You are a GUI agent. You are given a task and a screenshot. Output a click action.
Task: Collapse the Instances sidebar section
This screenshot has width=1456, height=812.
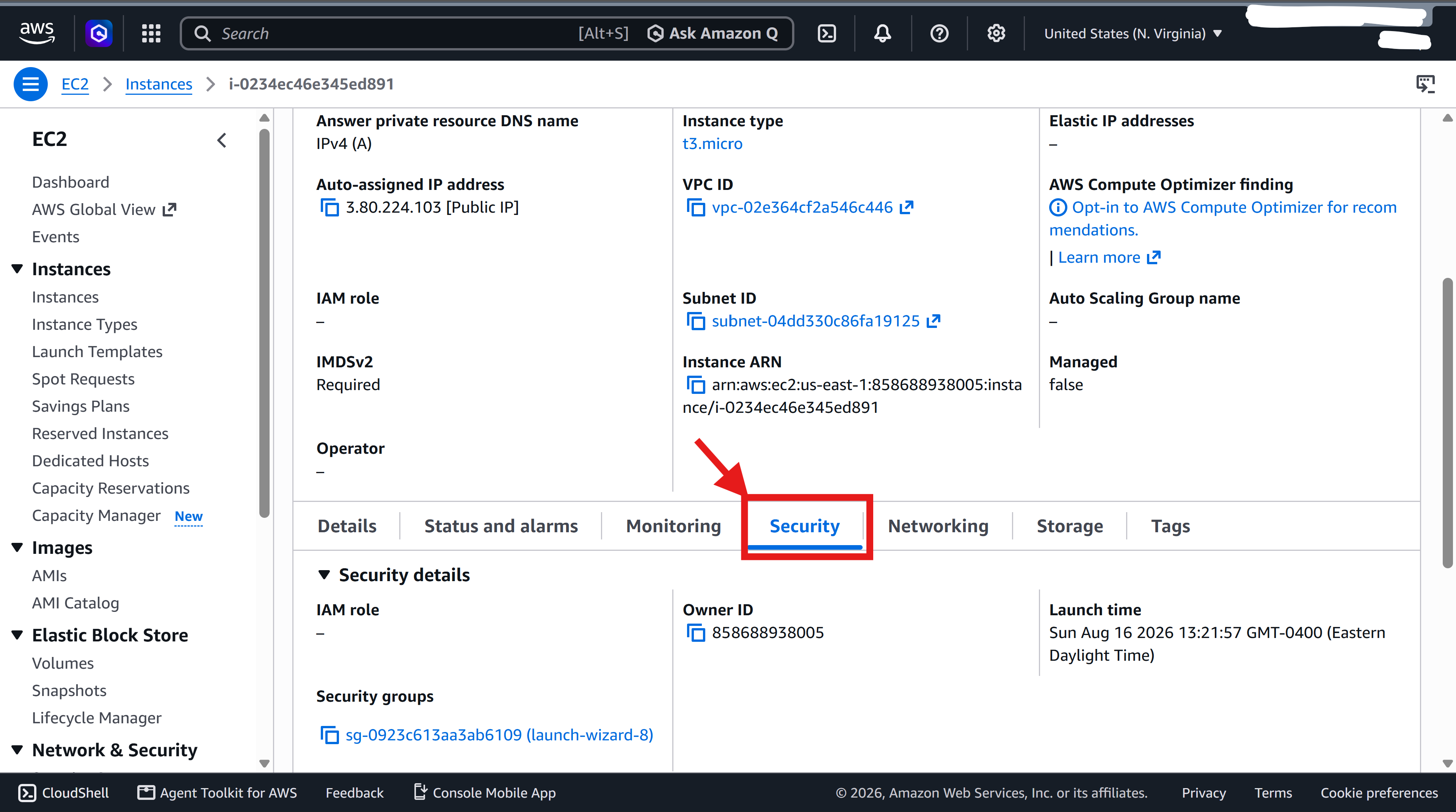tap(17, 269)
